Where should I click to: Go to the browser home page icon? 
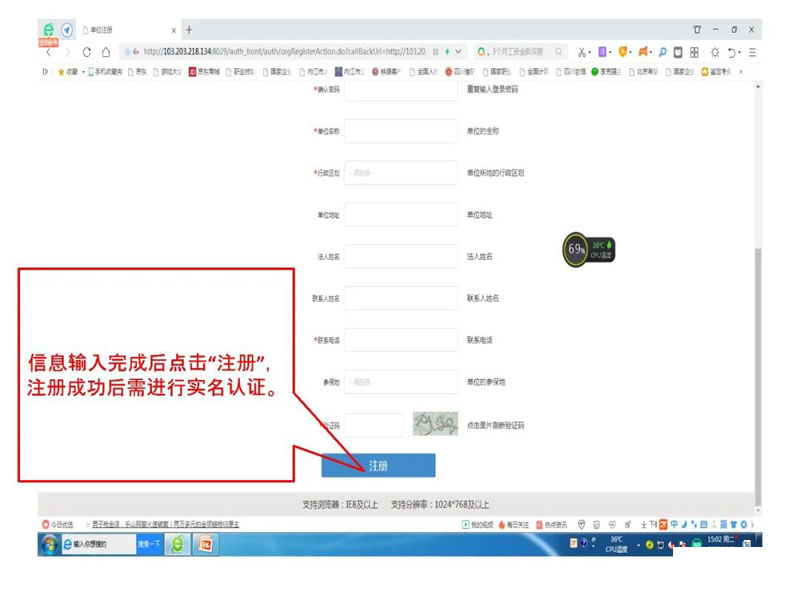[x=106, y=52]
